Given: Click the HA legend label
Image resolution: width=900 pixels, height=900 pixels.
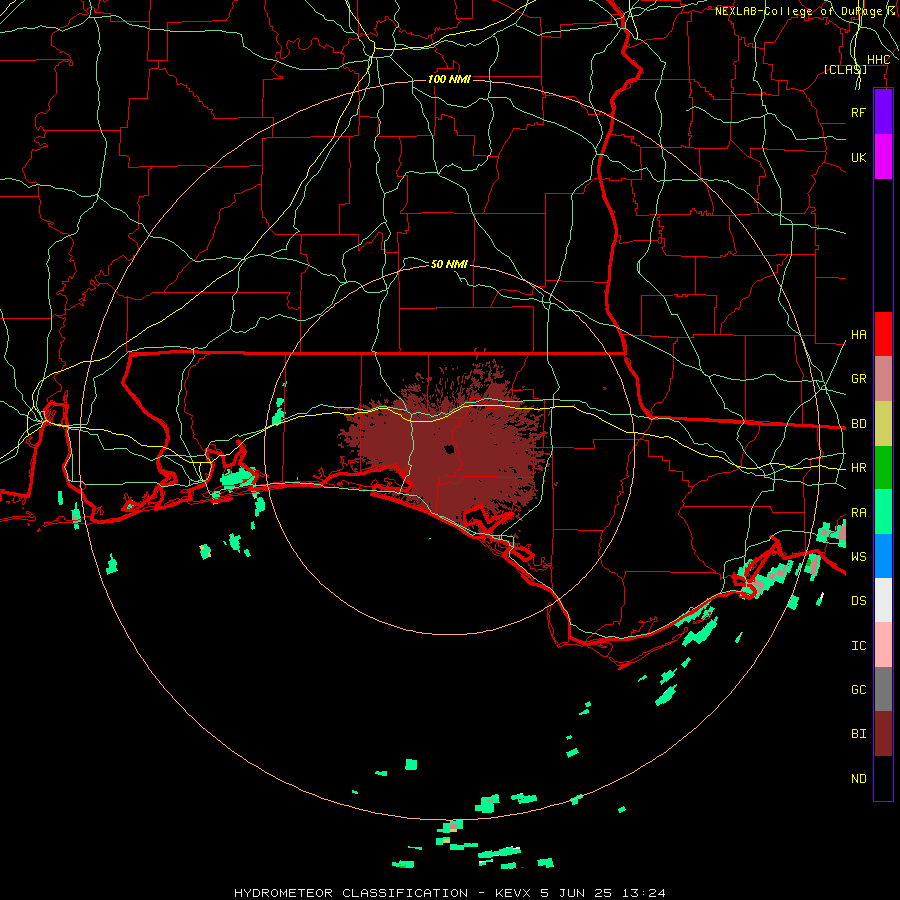Looking at the screenshot, I should (858, 335).
